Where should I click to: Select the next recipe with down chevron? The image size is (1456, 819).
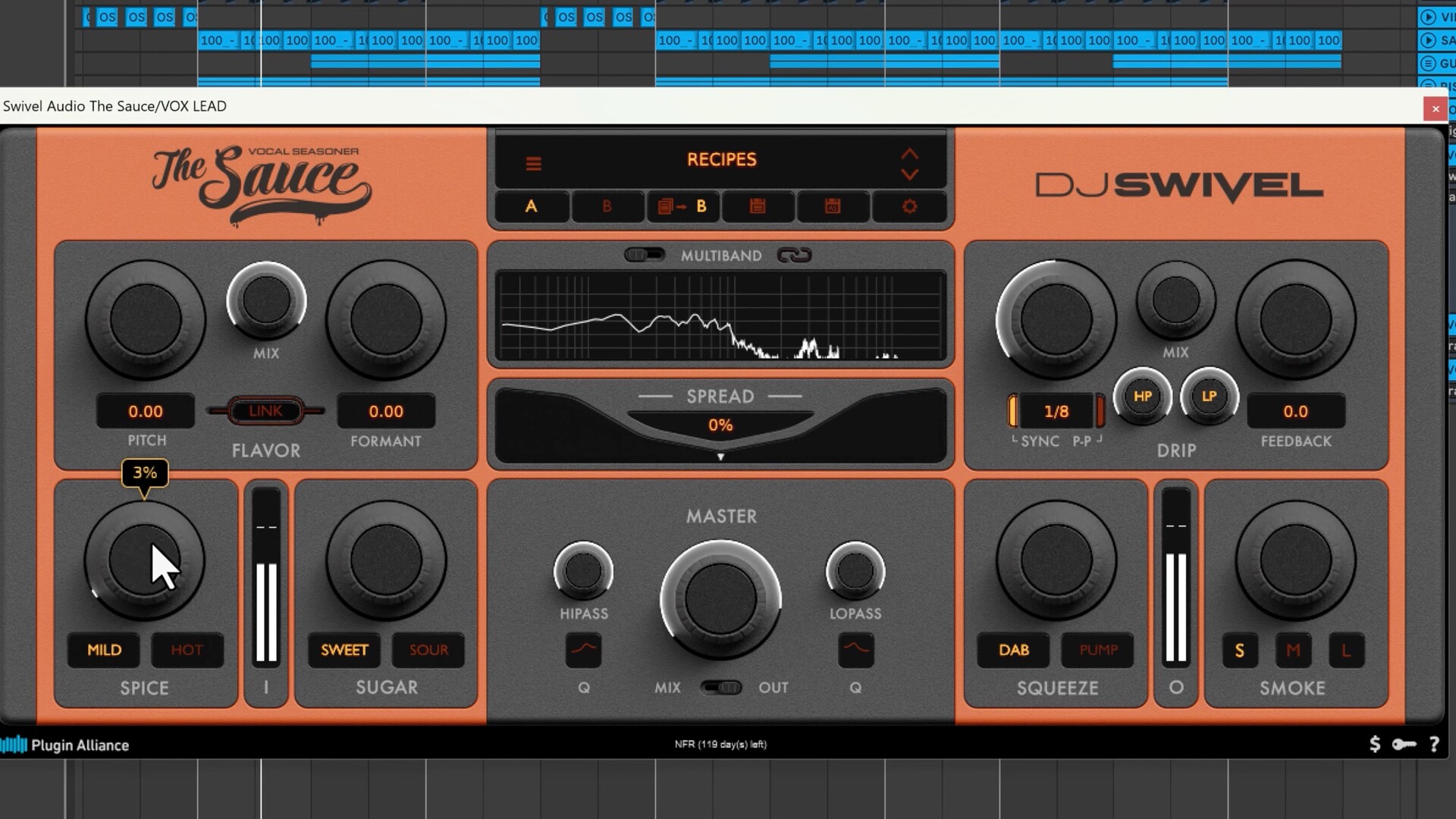tap(909, 174)
